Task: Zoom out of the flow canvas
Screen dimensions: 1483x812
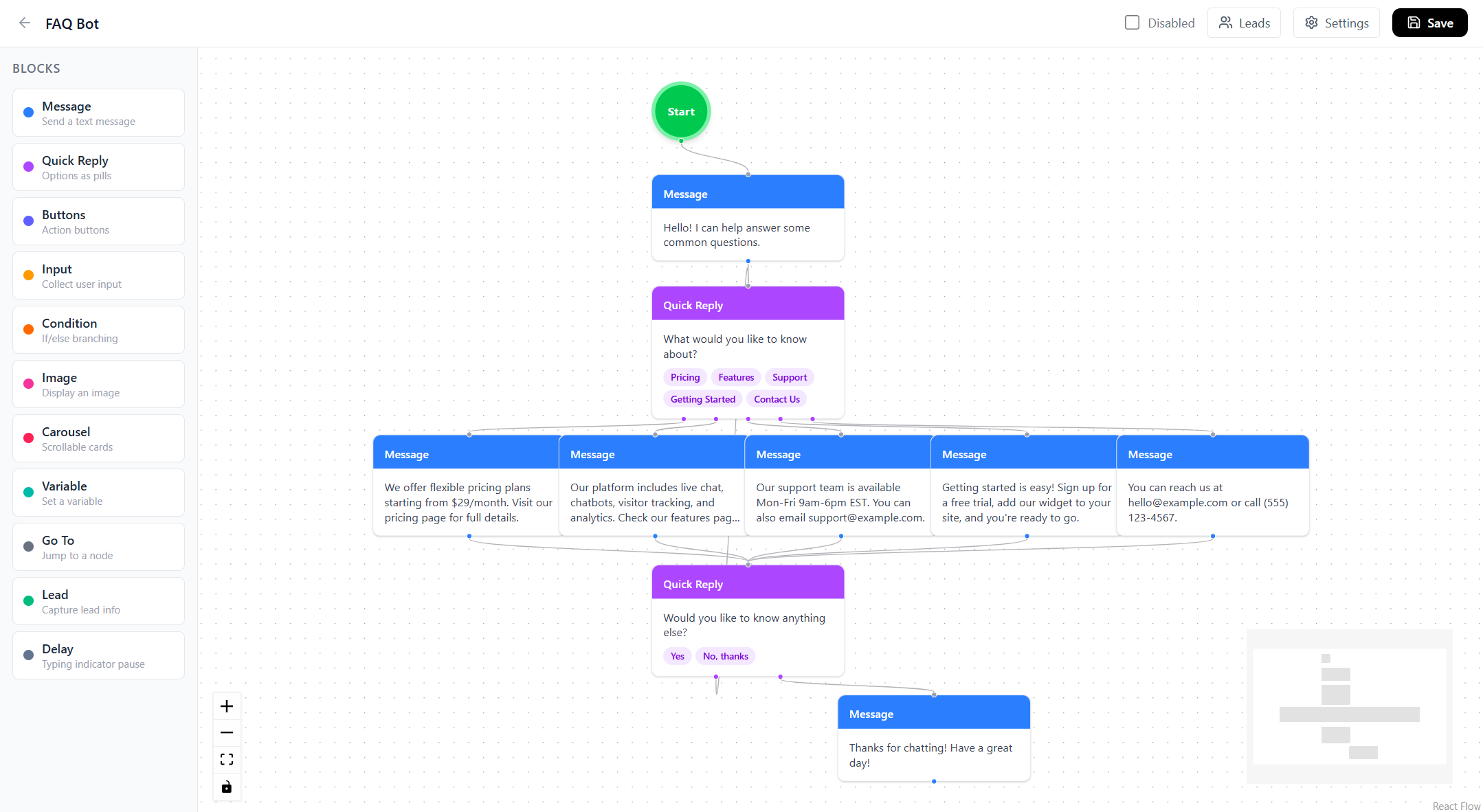Action: 227,733
